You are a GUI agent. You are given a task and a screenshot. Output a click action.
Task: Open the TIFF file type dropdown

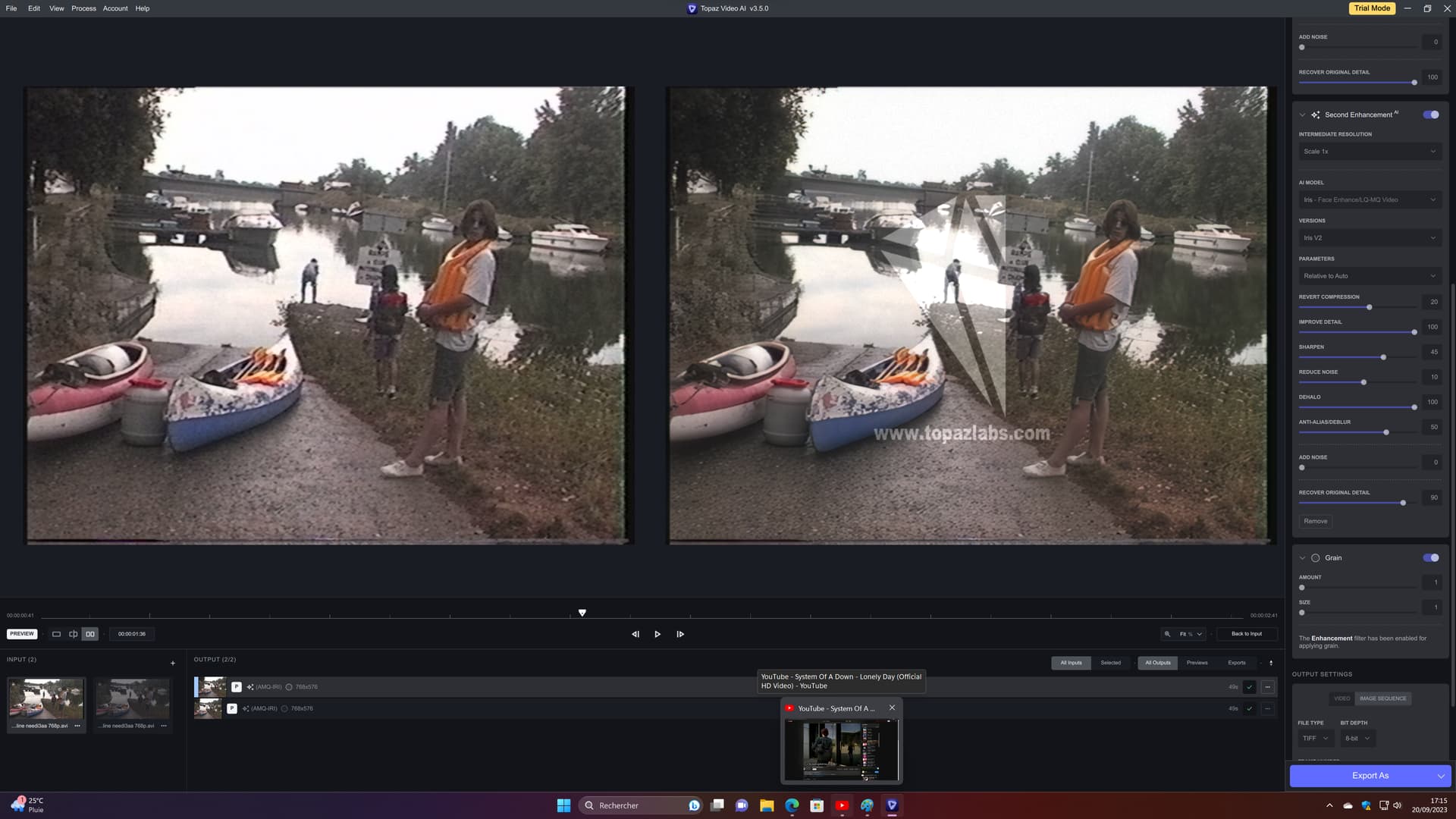(x=1315, y=738)
